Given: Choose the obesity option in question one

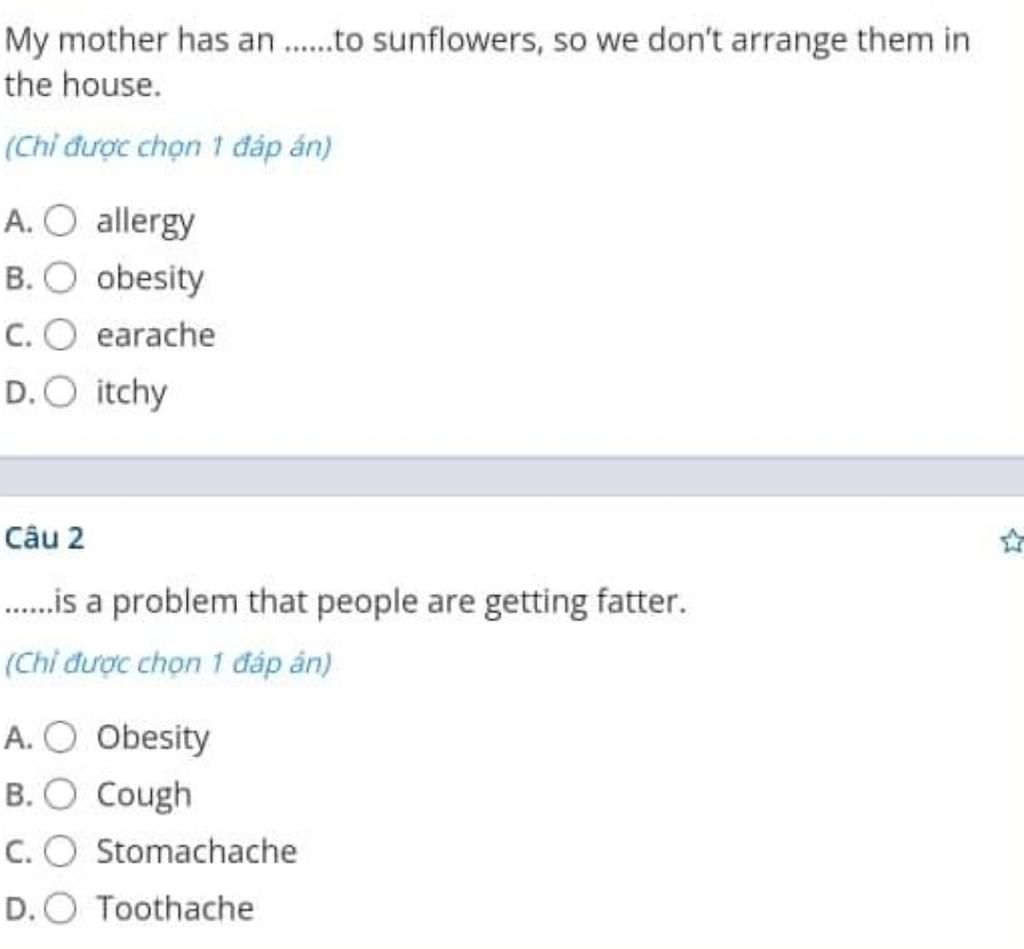Looking at the screenshot, I should 60,278.
